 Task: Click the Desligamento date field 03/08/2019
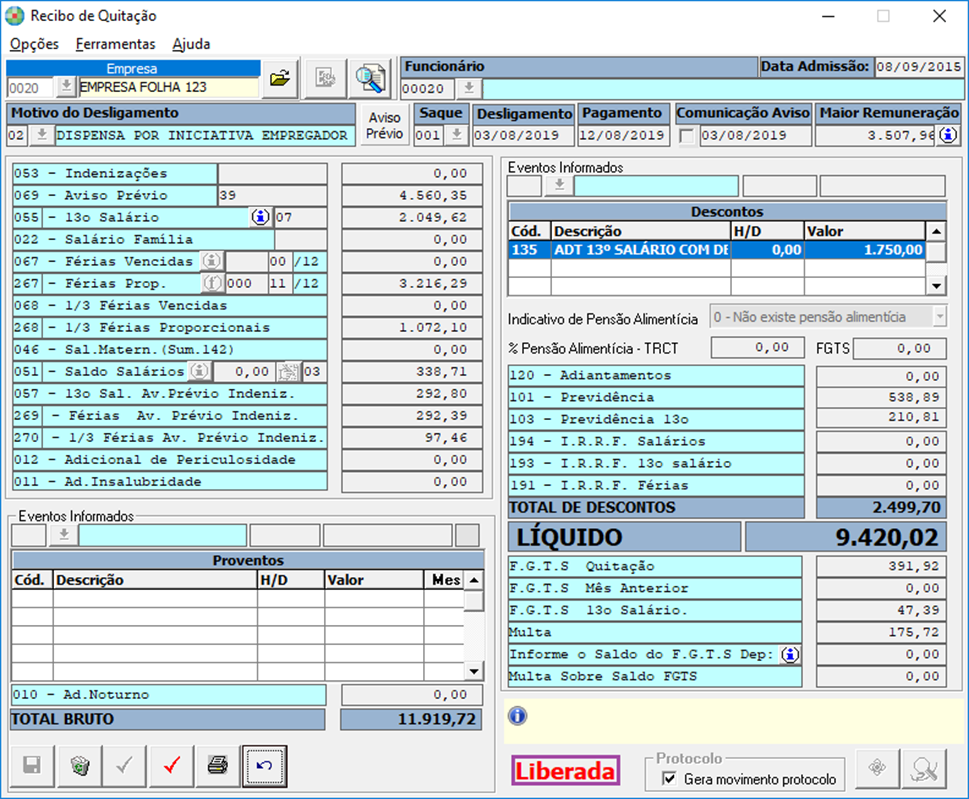click(x=524, y=135)
